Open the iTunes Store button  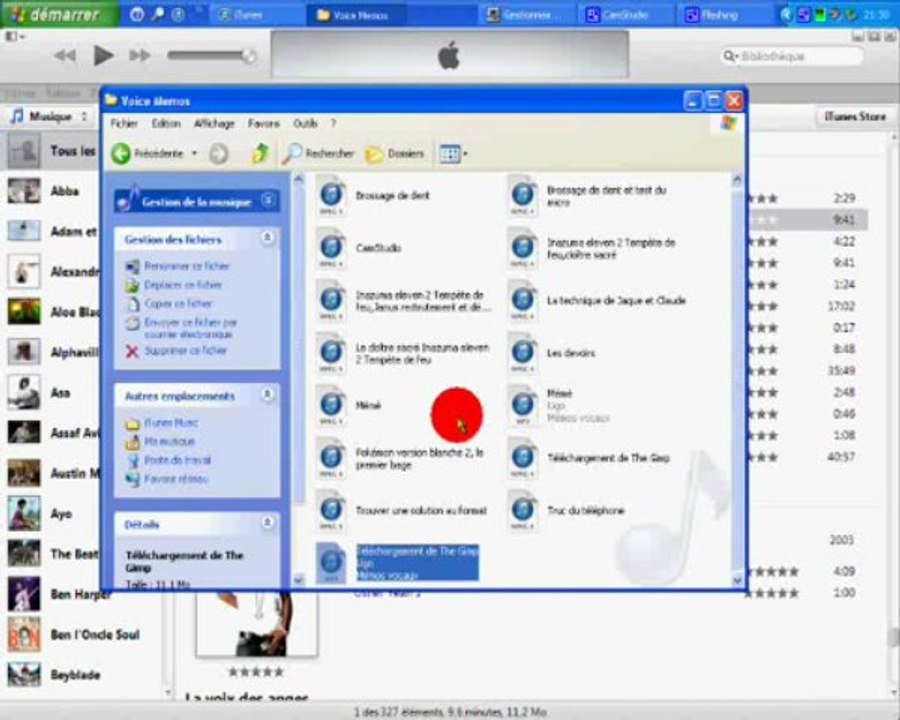click(x=855, y=117)
